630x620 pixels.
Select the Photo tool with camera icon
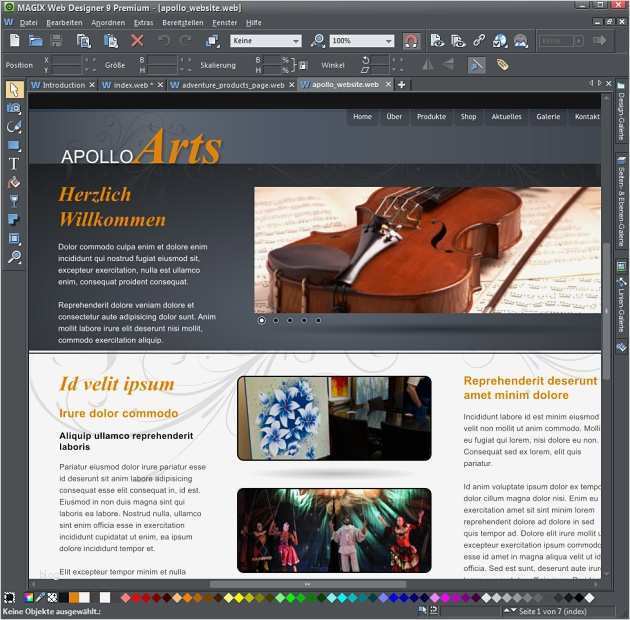pyautogui.click(x=14, y=108)
